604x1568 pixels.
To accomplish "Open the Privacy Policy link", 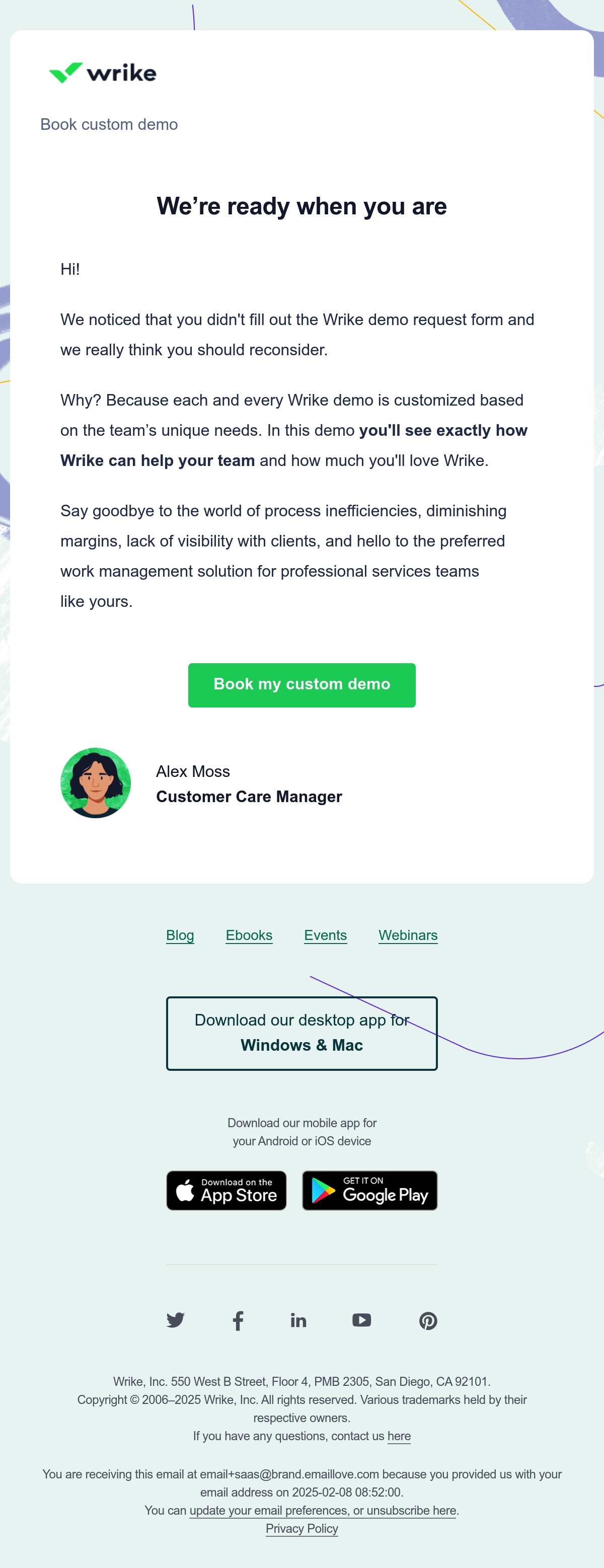I will (x=302, y=1528).
